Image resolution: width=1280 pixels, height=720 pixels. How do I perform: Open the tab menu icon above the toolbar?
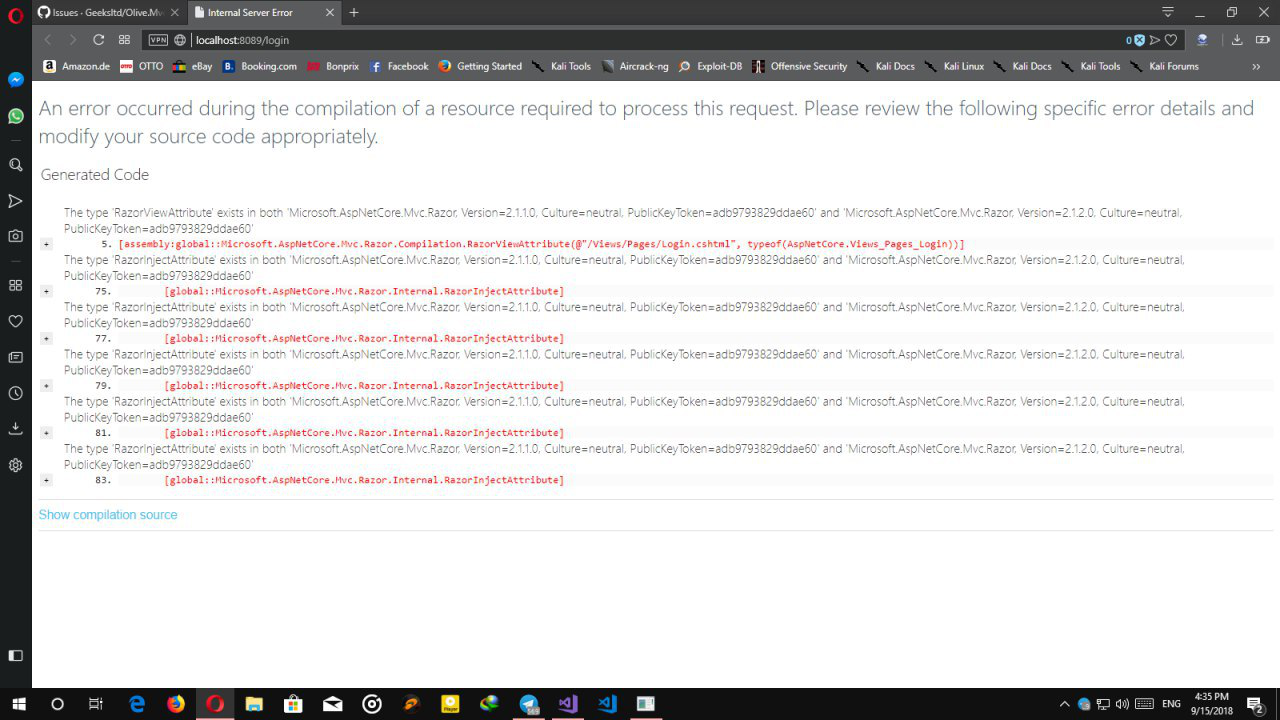tap(1168, 12)
